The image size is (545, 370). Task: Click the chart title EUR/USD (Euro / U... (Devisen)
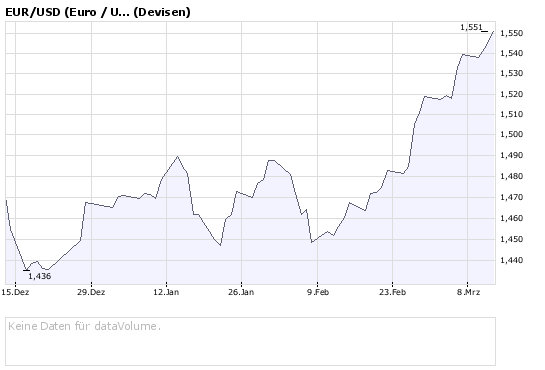click(98, 12)
